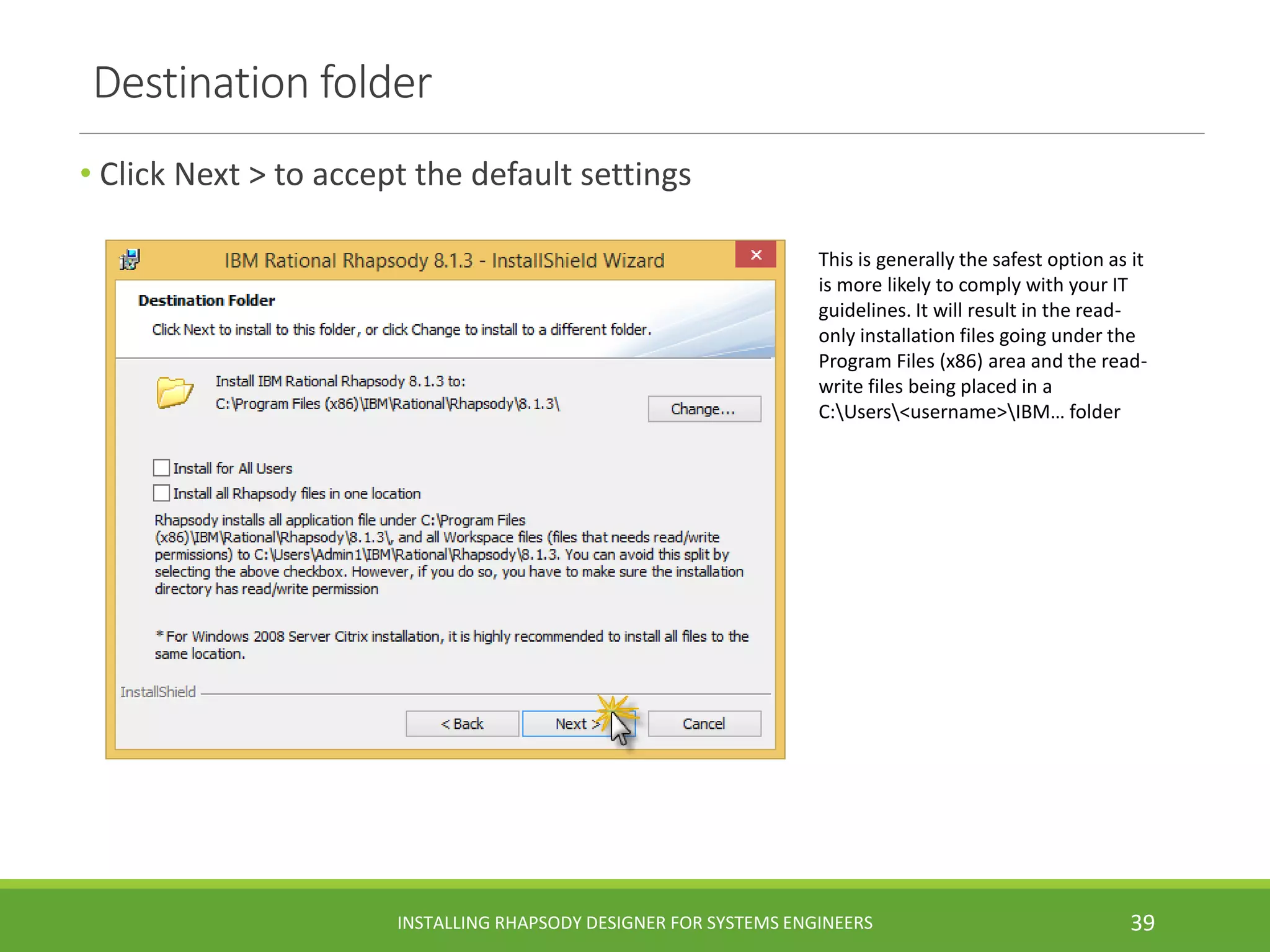Close the InstallShield Wizard window
1270x952 pixels.
(755, 255)
